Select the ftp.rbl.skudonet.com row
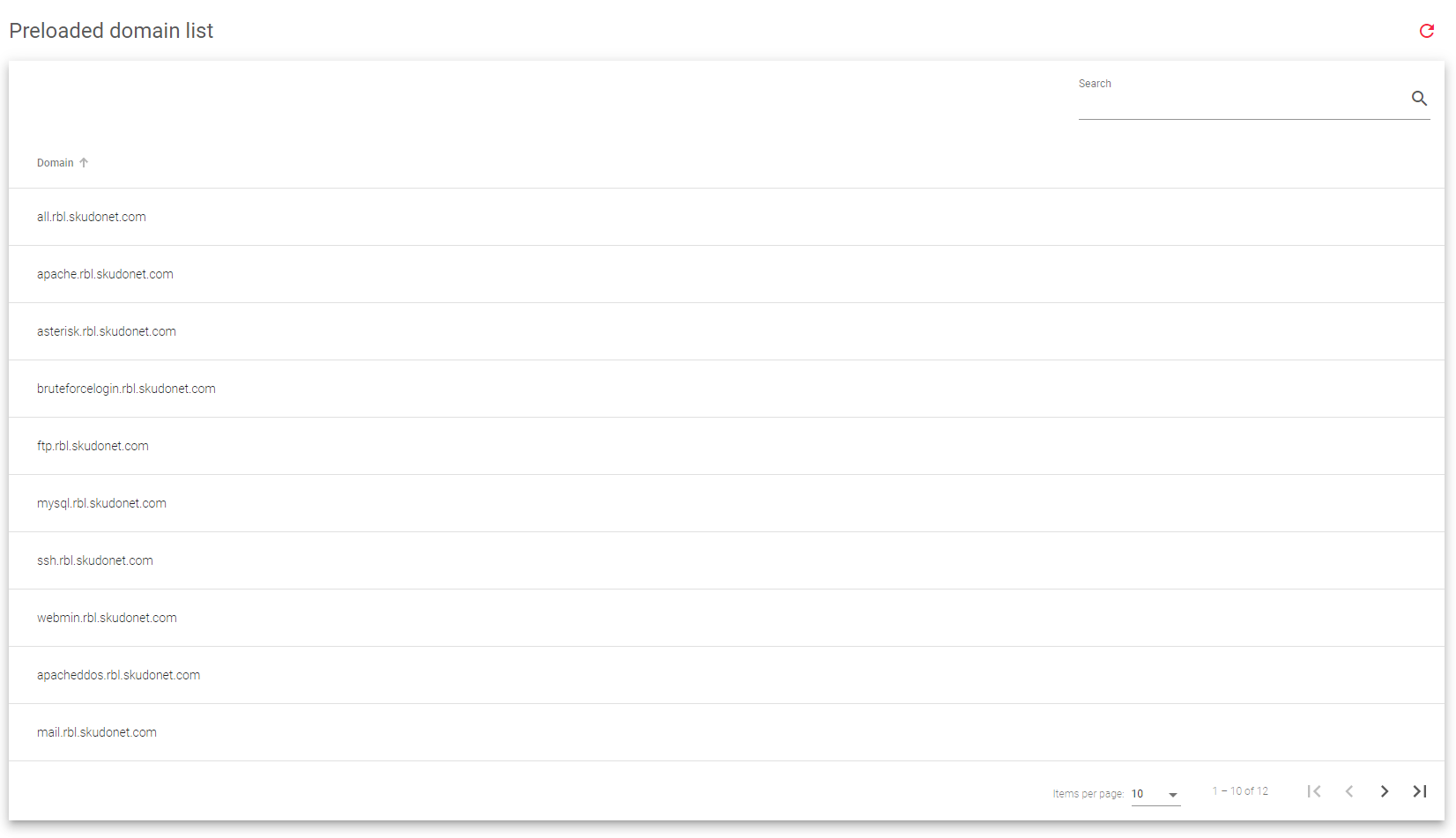The image size is (1456, 838). click(726, 446)
